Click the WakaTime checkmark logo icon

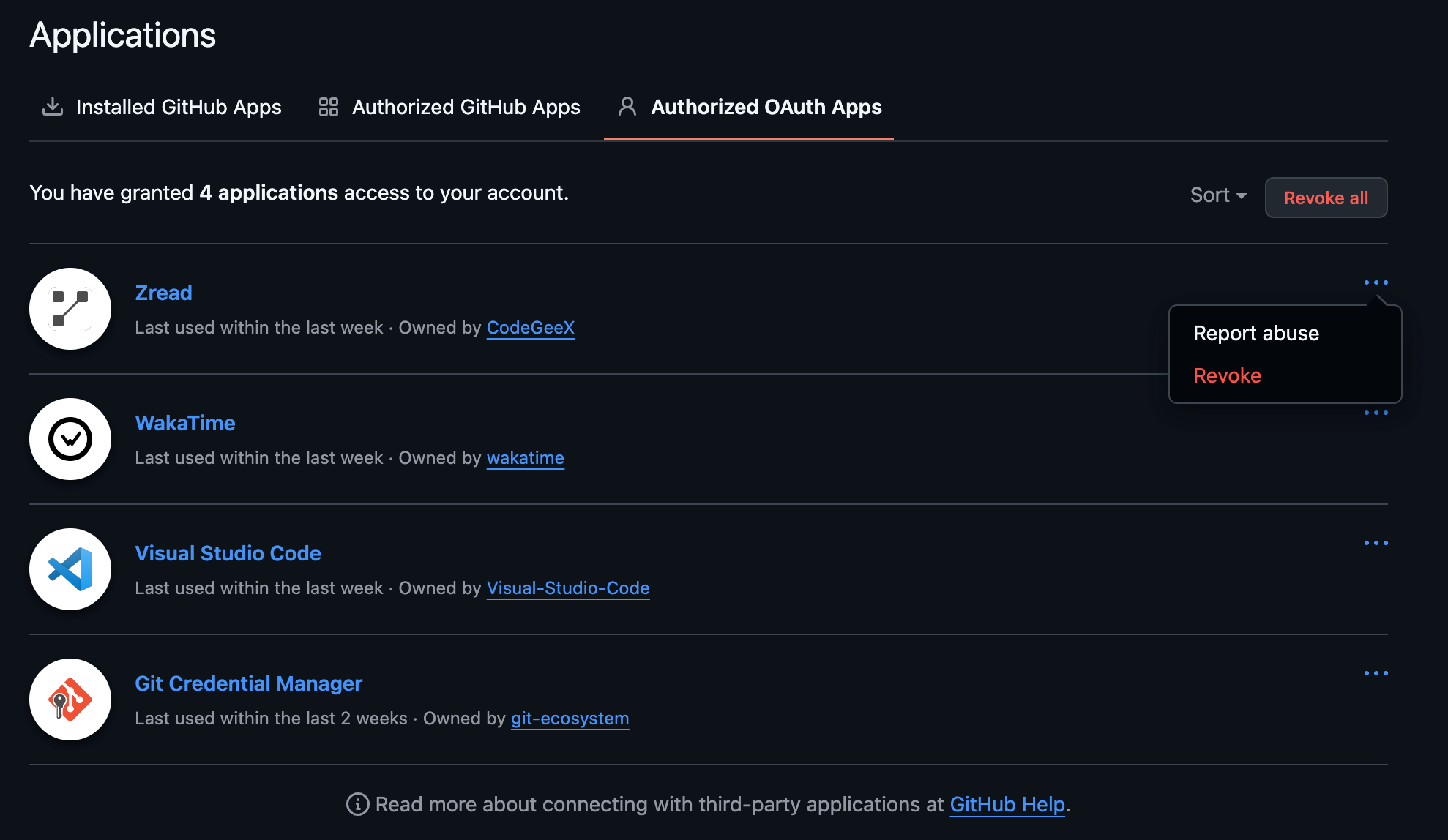click(x=70, y=439)
